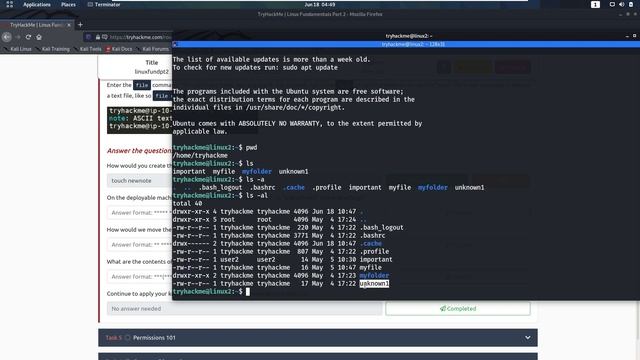
Task: Click the highlighted 'unknown1' filename in terminal
Action: tap(374, 283)
